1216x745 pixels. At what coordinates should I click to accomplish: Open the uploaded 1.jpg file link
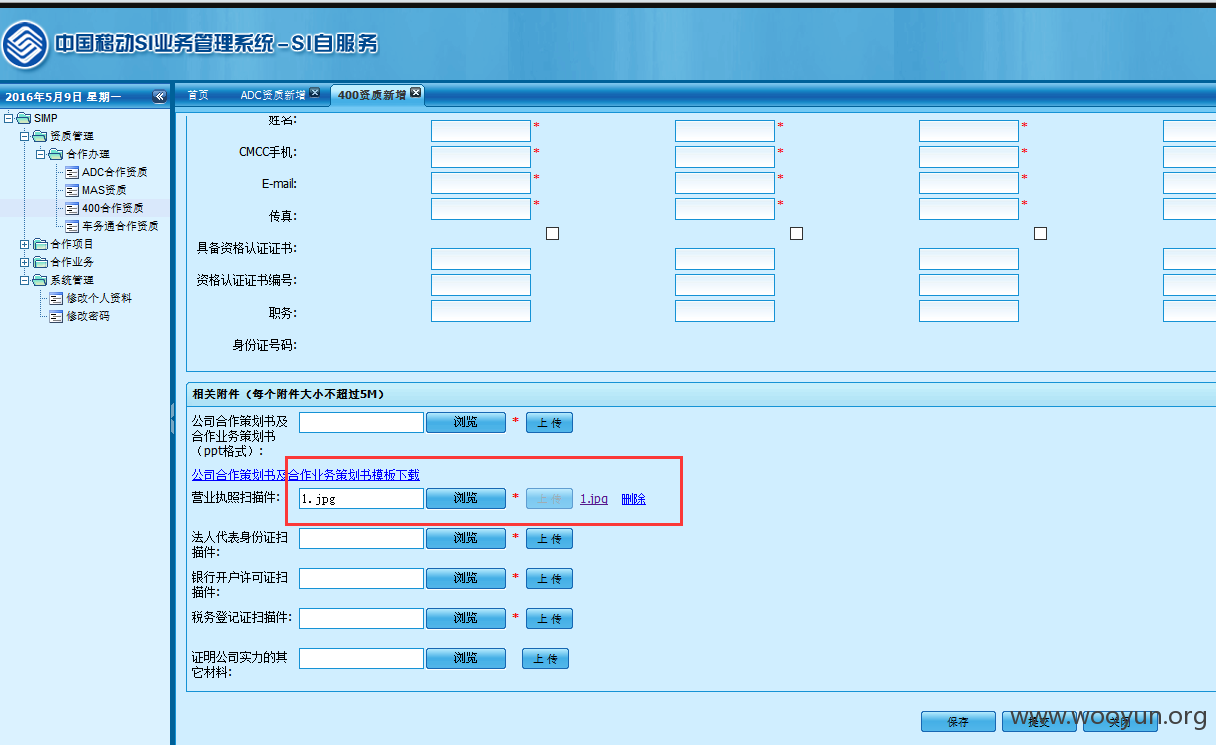coord(594,498)
